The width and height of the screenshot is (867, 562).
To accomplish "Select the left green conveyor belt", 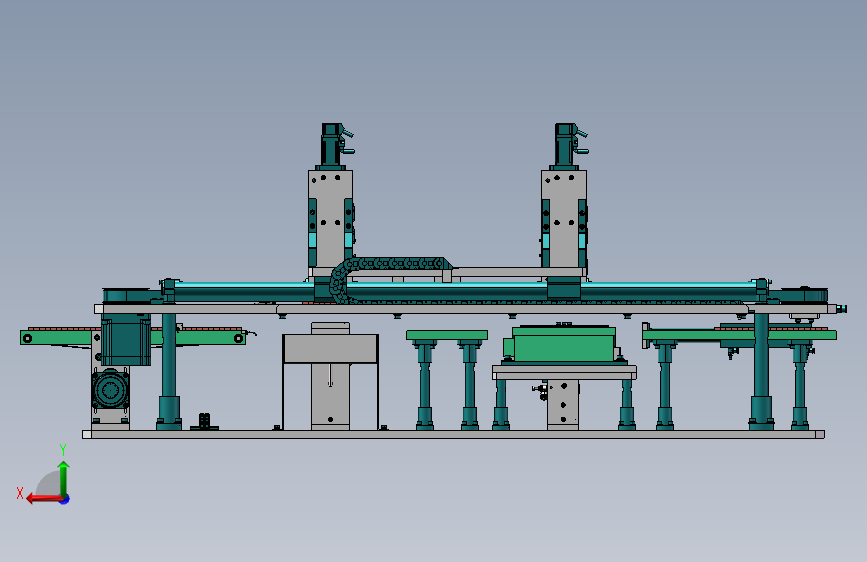I will click(133, 336).
